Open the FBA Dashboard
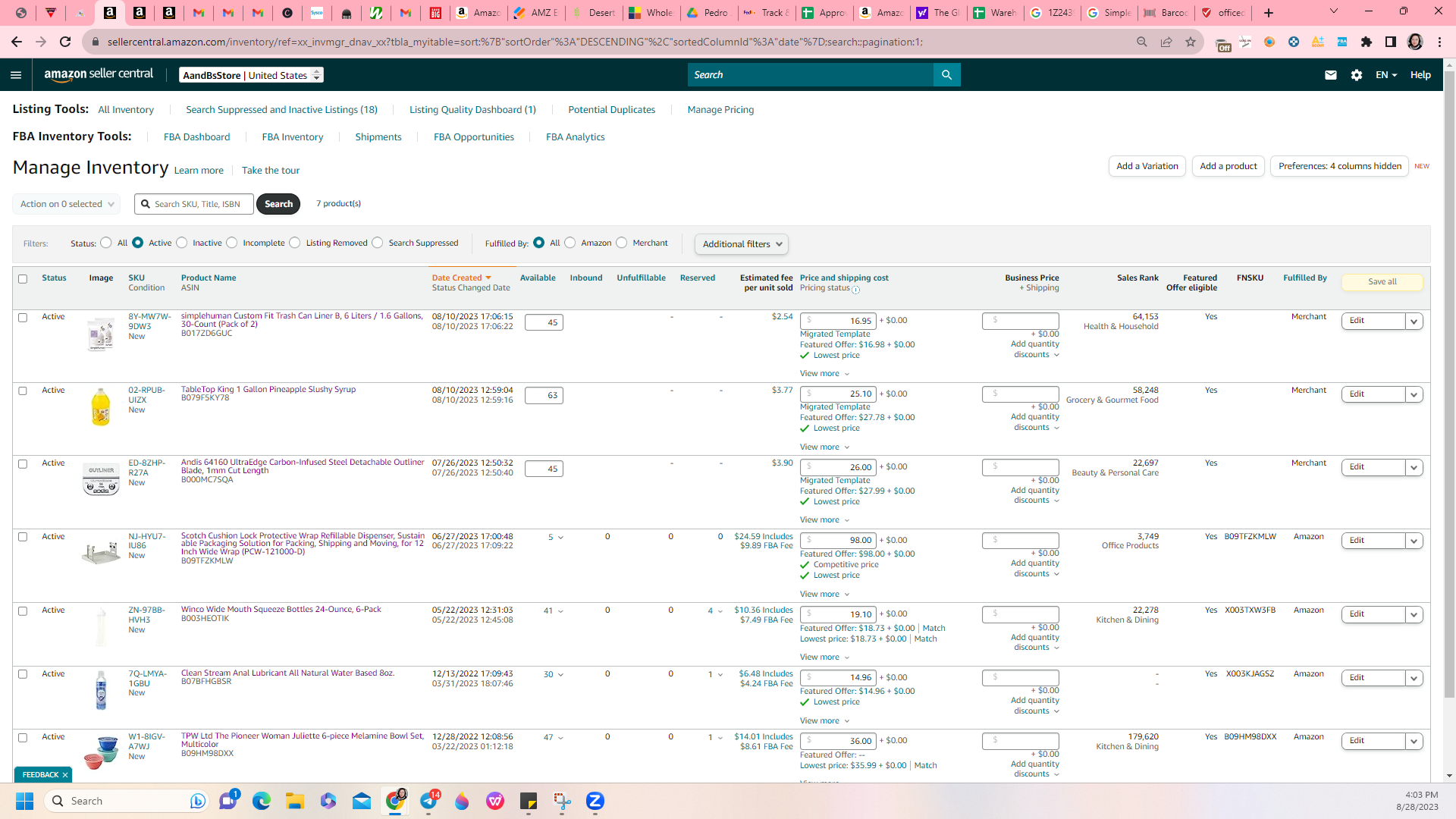Screen dimensions: 1456x819 [x=196, y=137]
